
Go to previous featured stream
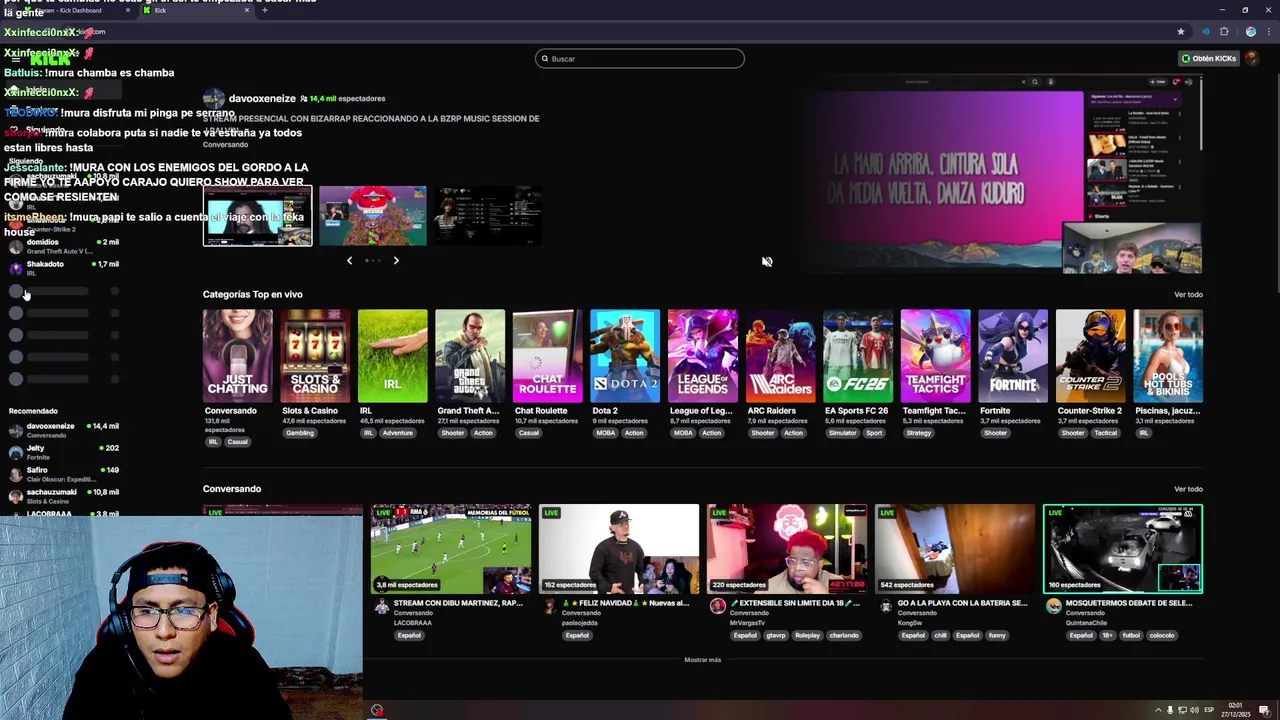(349, 260)
